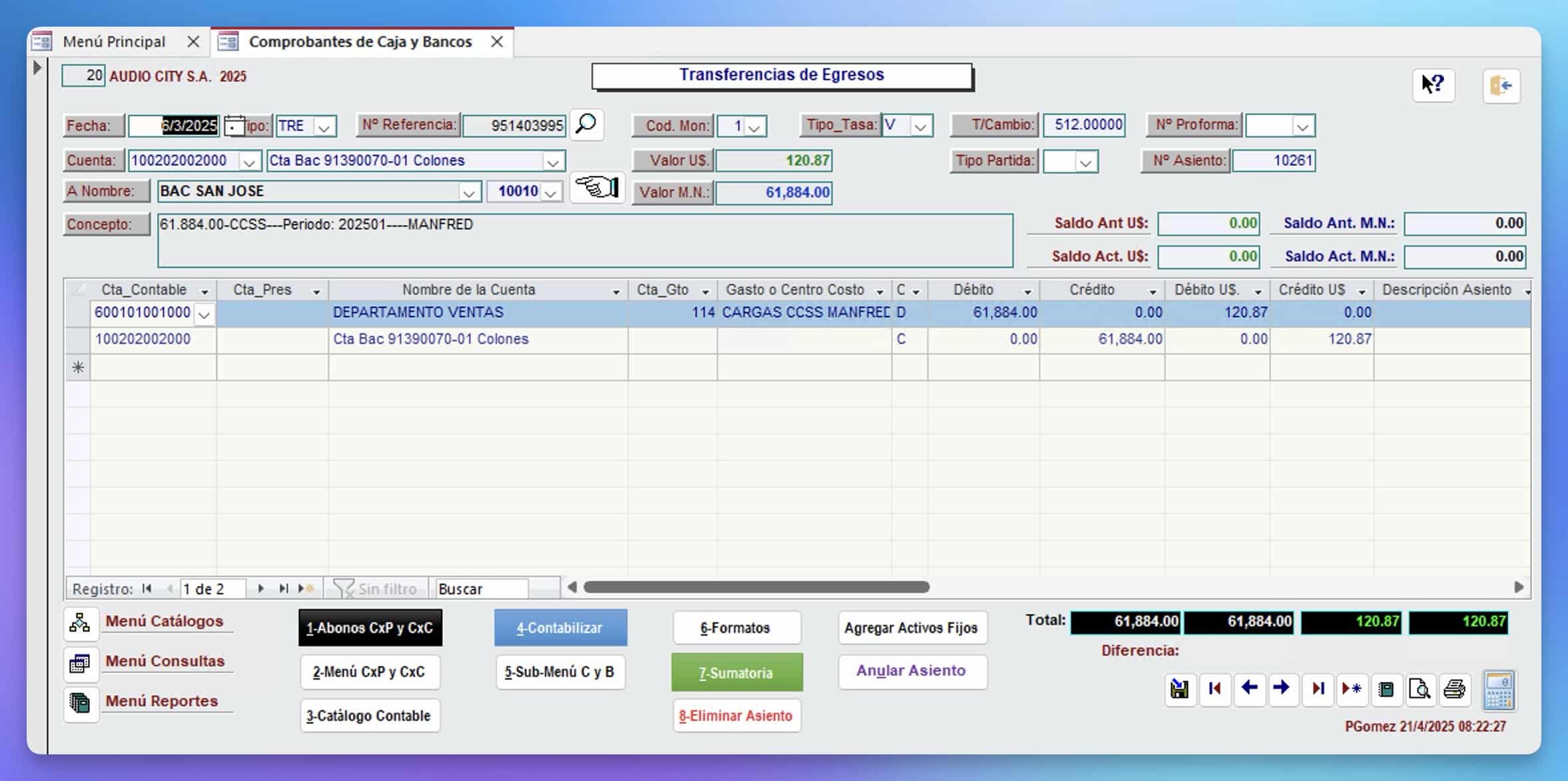This screenshot has width=1568, height=781.
Task: Open the Nº Proforma dropdown
Action: click(1302, 126)
